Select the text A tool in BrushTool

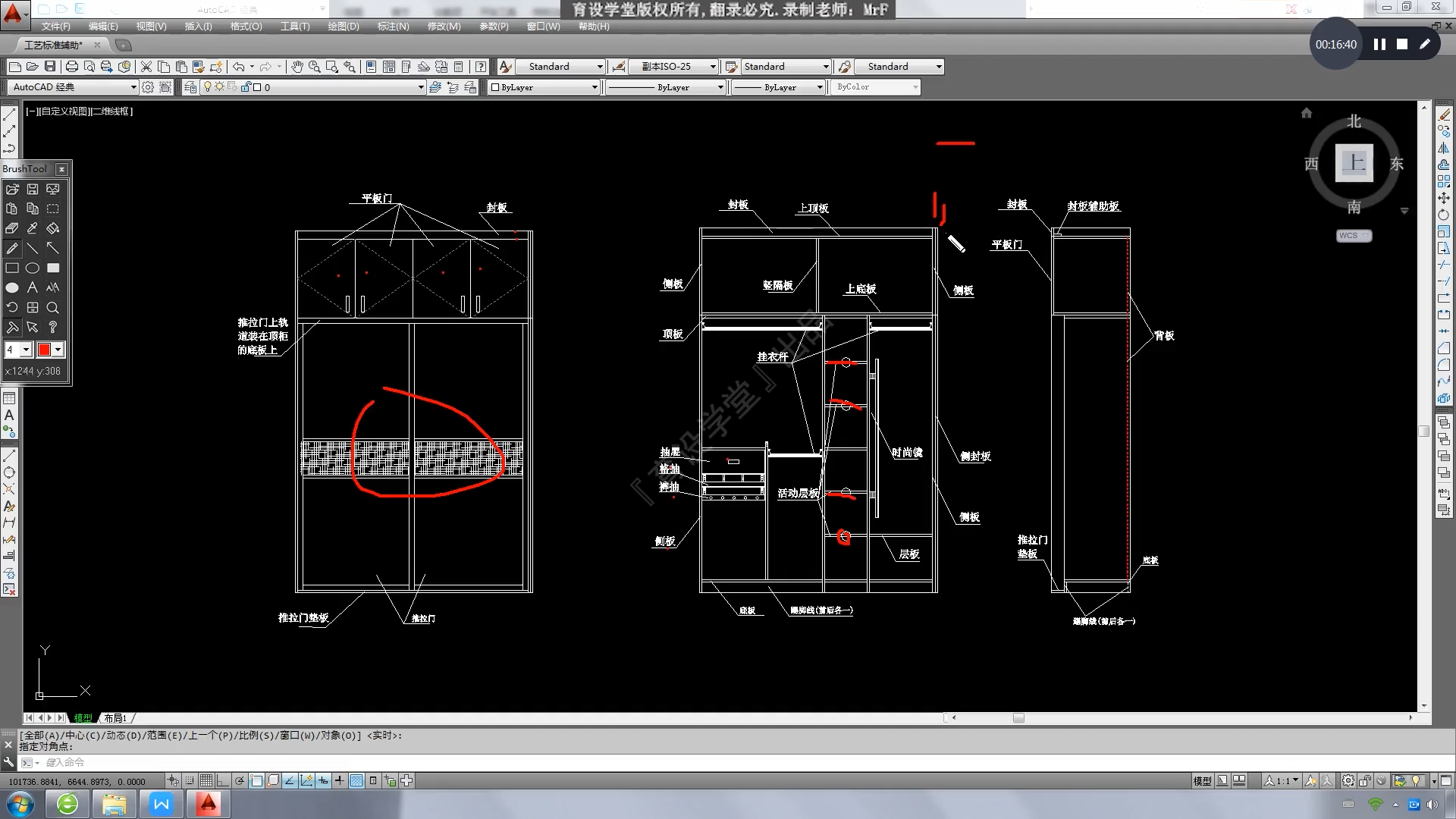pyautogui.click(x=33, y=287)
